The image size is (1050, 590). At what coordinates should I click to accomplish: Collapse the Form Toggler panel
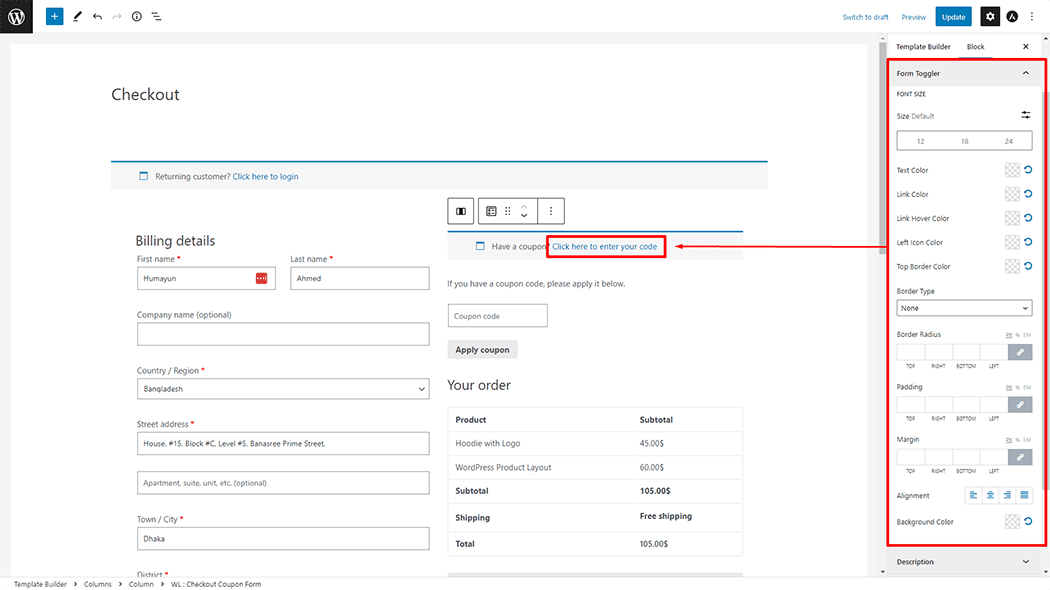1025,73
